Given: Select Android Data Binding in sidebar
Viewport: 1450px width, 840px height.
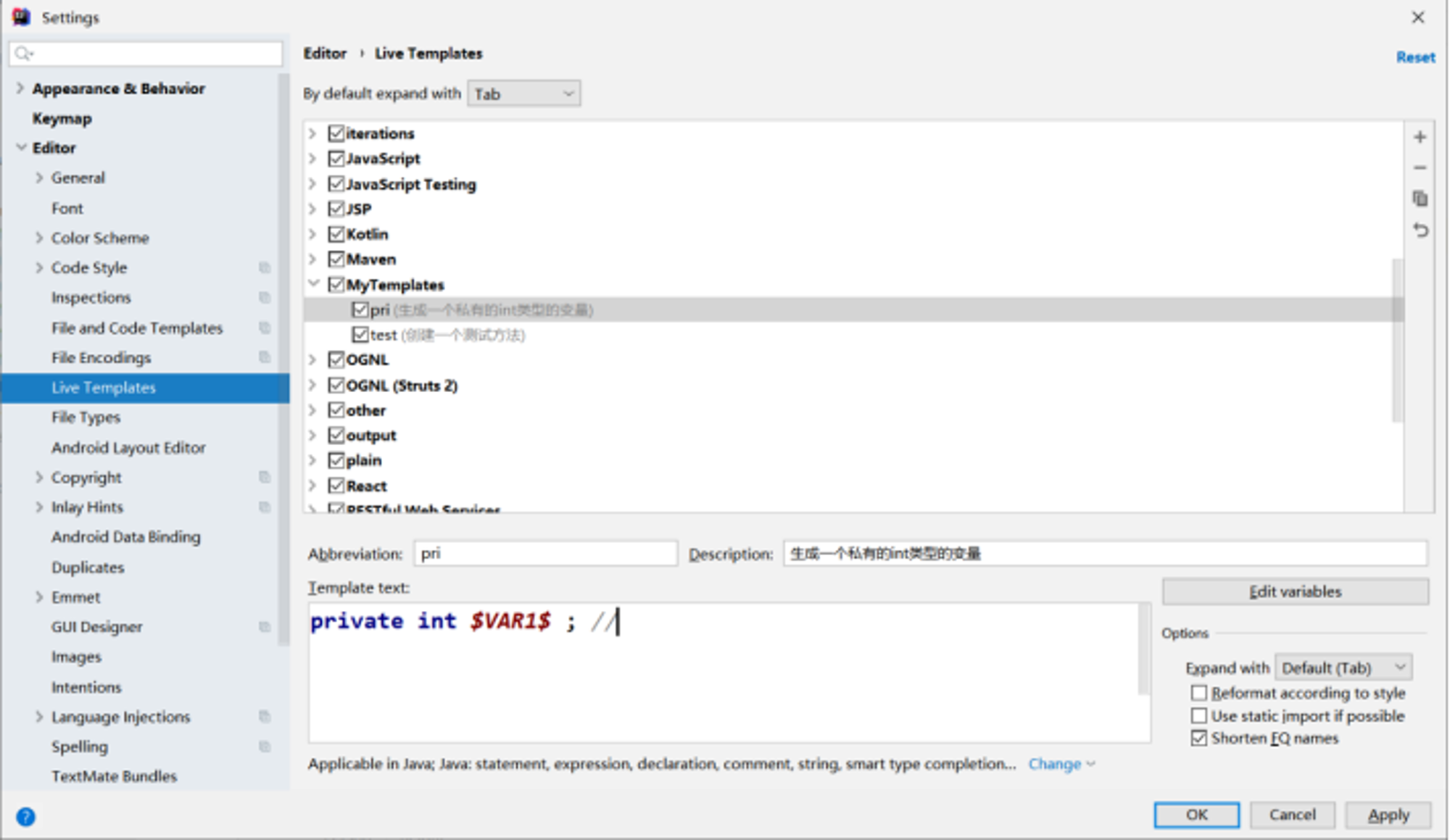Looking at the screenshot, I should [126, 537].
